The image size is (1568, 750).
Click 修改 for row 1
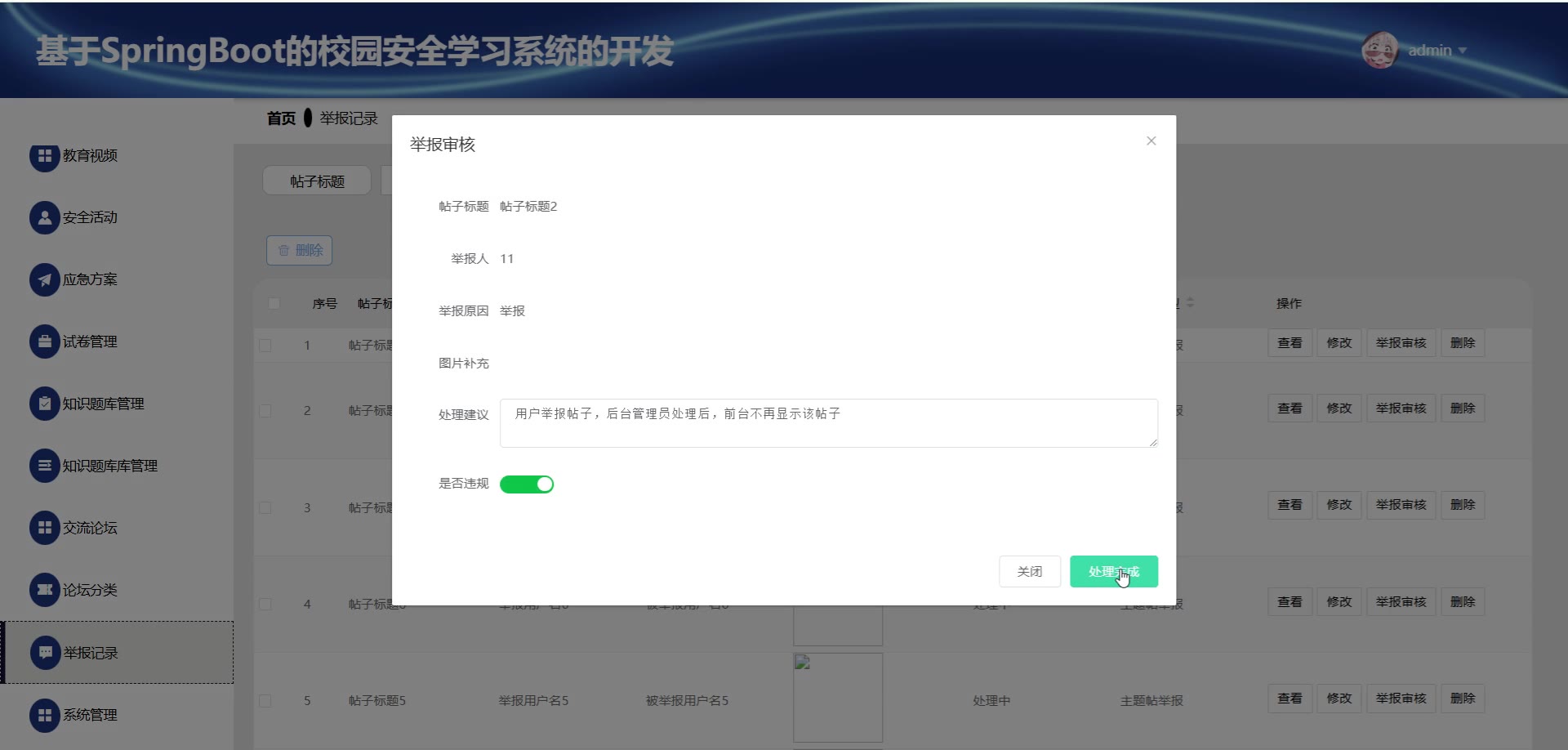(x=1339, y=343)
